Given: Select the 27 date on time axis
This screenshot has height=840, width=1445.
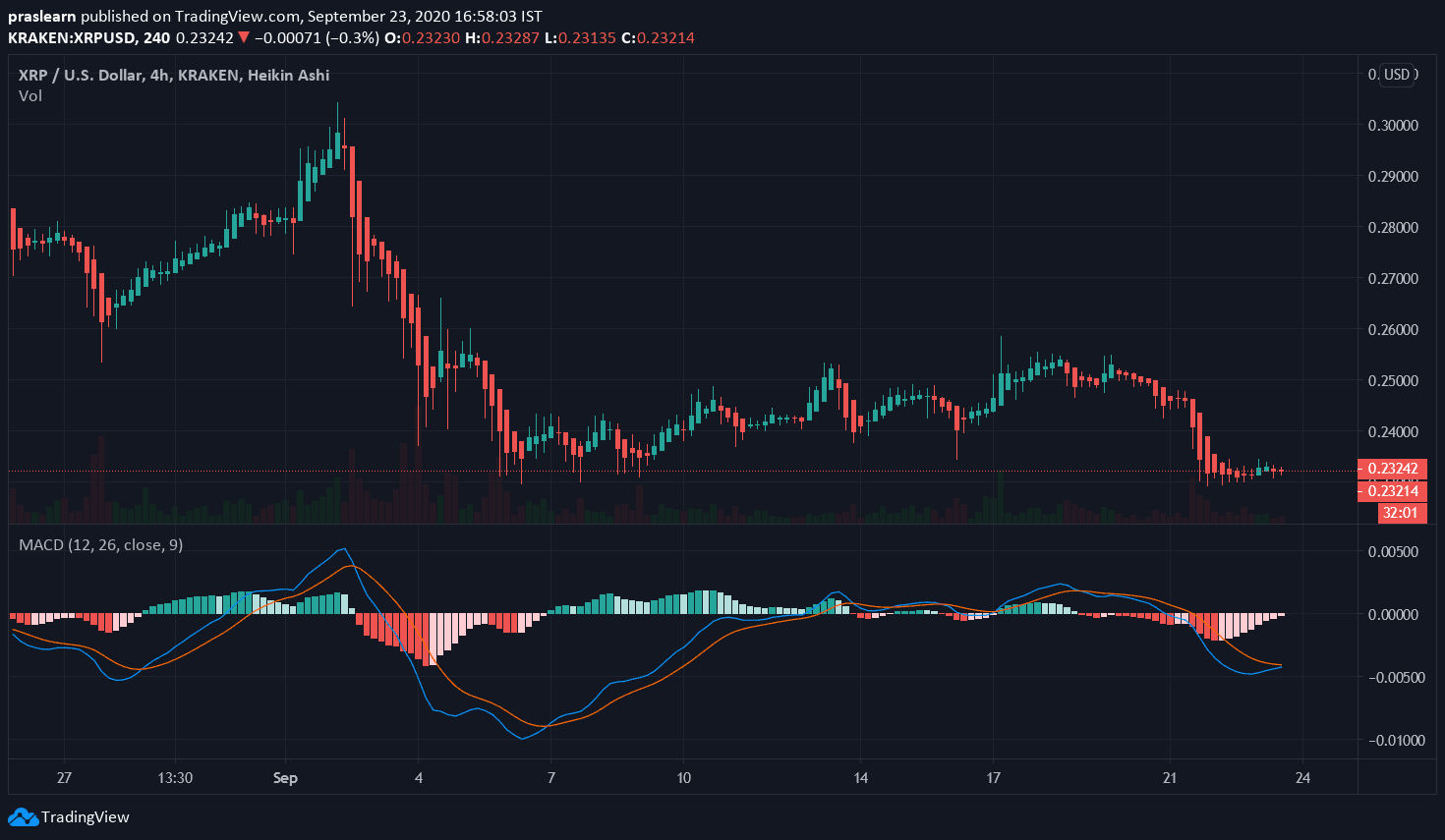Looking at the screenshot, I should click(64, 778).
